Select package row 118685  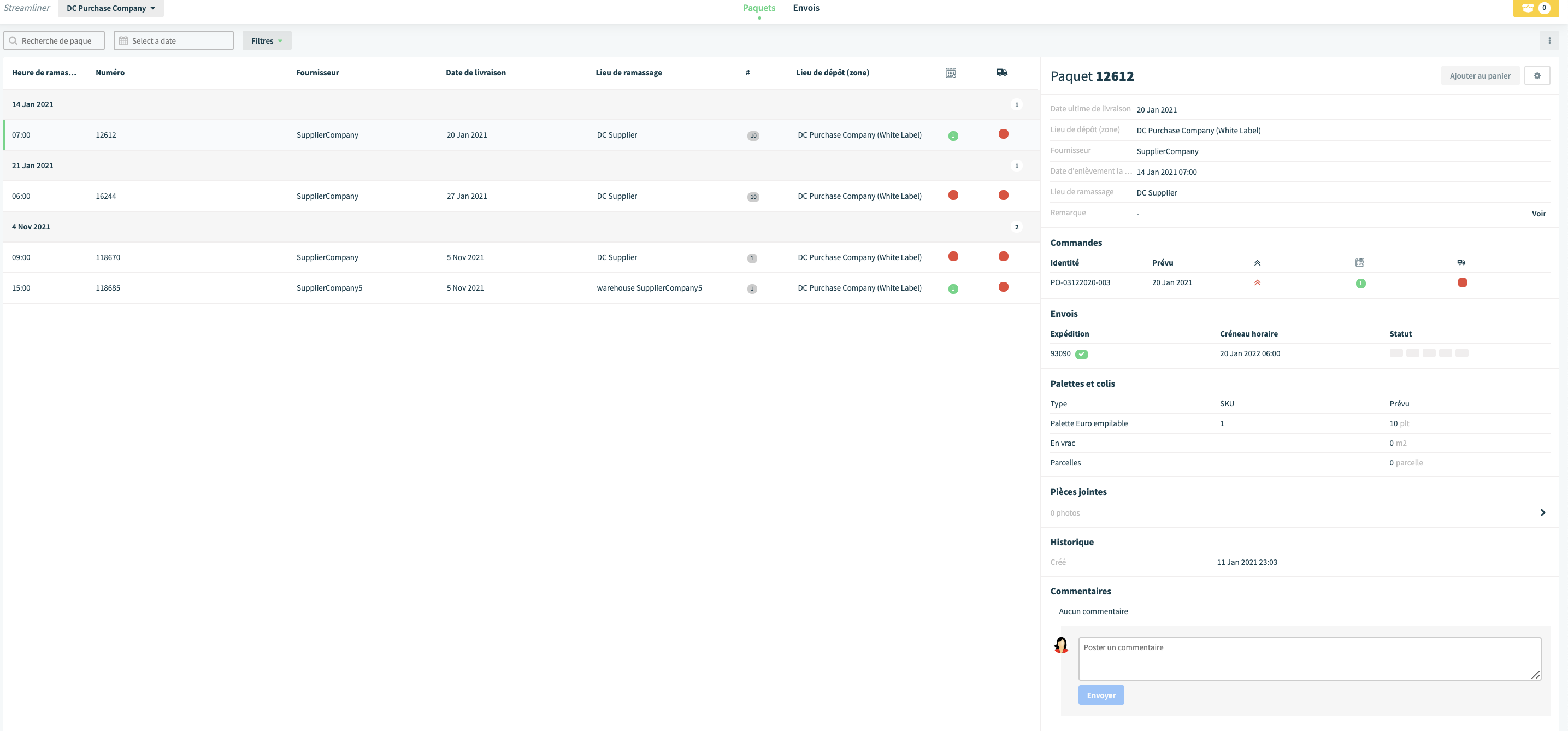click(521, 288)
